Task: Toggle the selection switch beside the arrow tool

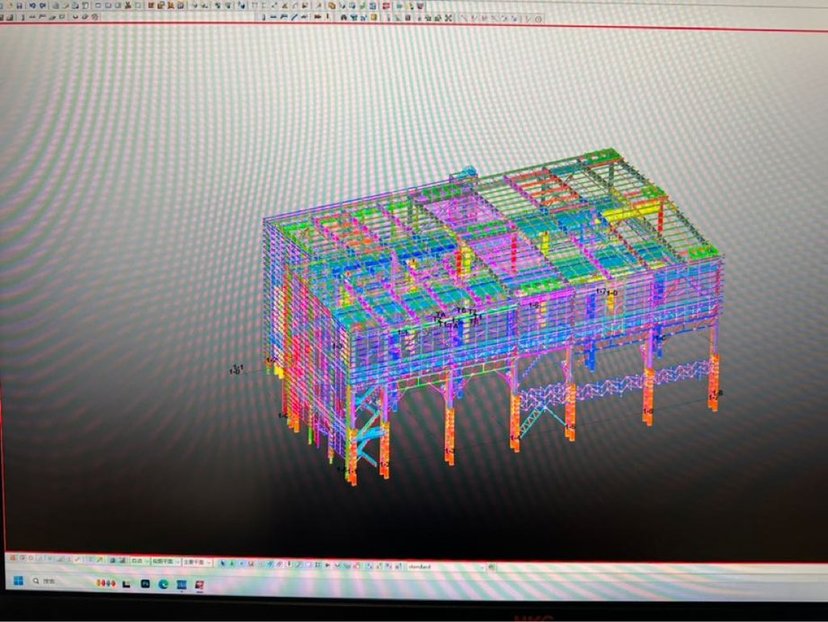Action: pos(233,563)
